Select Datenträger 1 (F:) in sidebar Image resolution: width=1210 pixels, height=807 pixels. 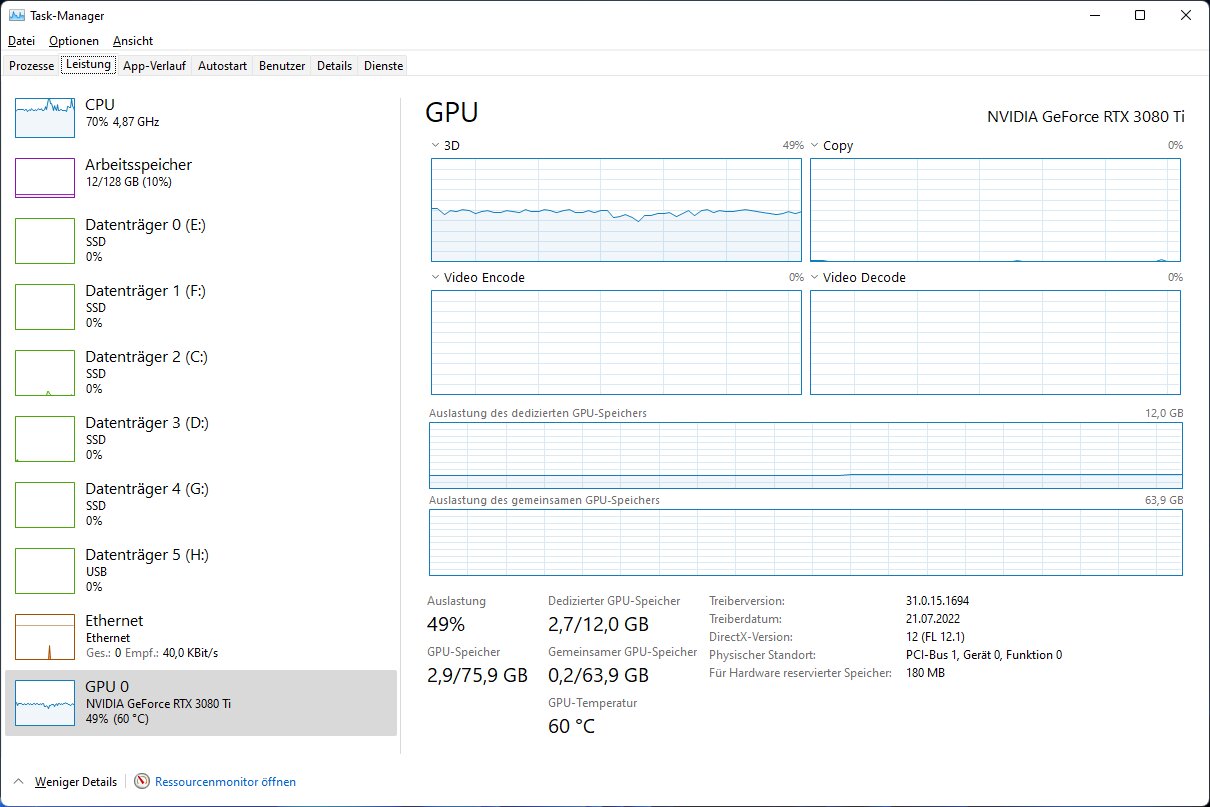[x=201, y=306]
